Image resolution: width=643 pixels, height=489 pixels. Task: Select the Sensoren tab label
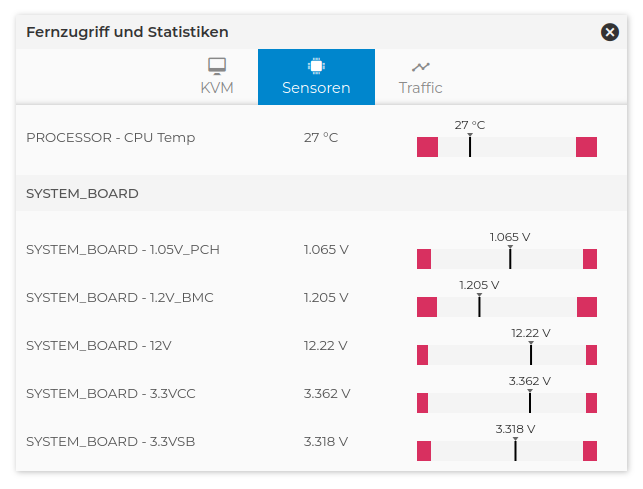tap(316, 88)
